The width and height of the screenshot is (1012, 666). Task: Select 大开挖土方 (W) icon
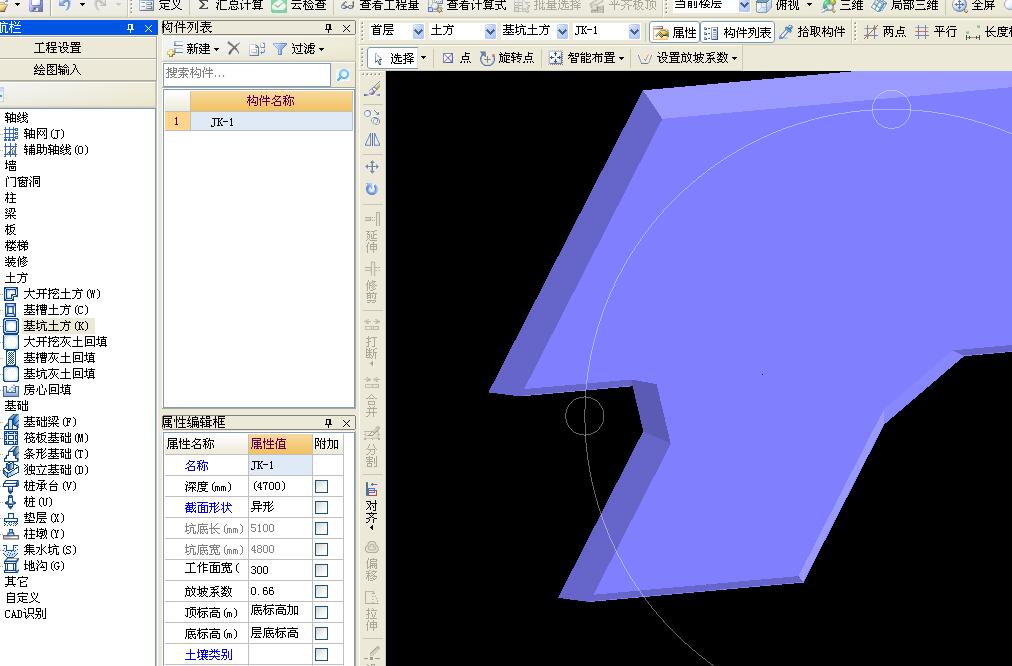coord(11,294)
